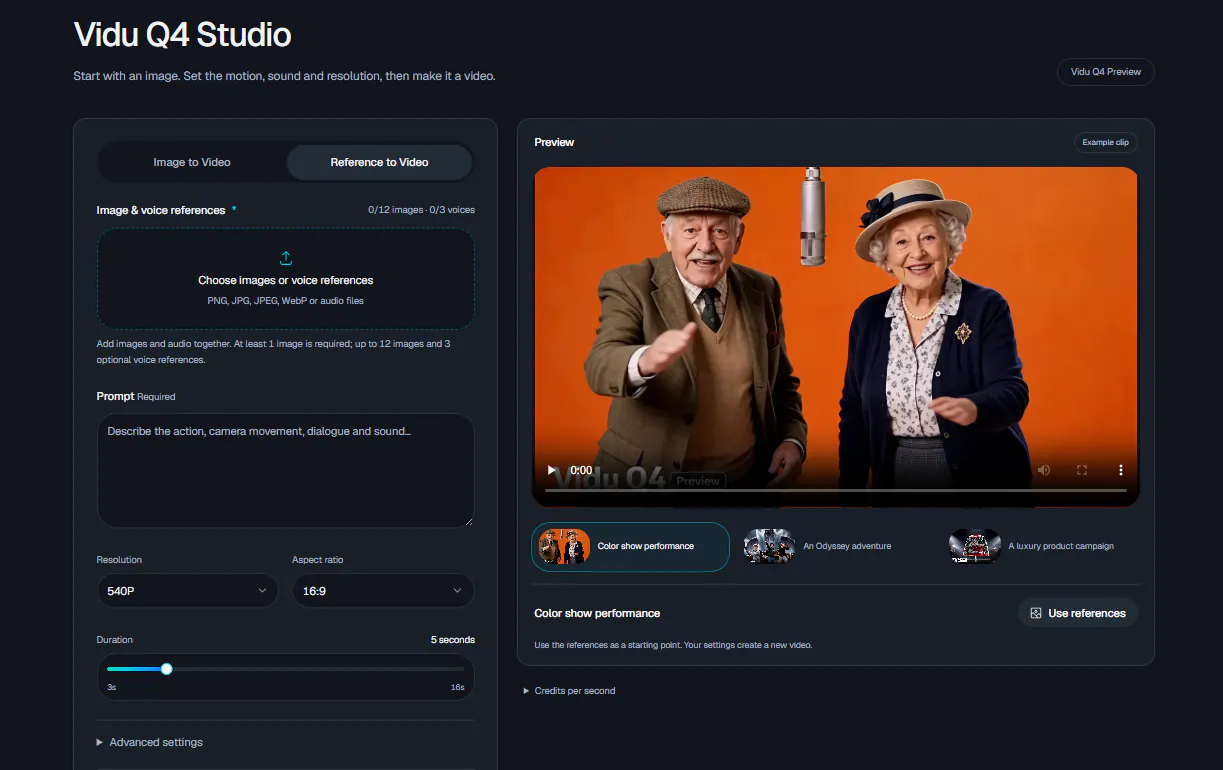Play the preview video
This screenshot has height=770, width=1223.
(551, 470)
